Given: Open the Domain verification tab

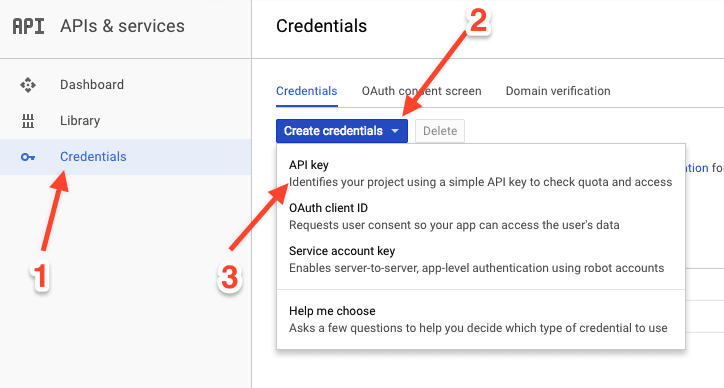Looking at the screenshot, I should [558, 91].
